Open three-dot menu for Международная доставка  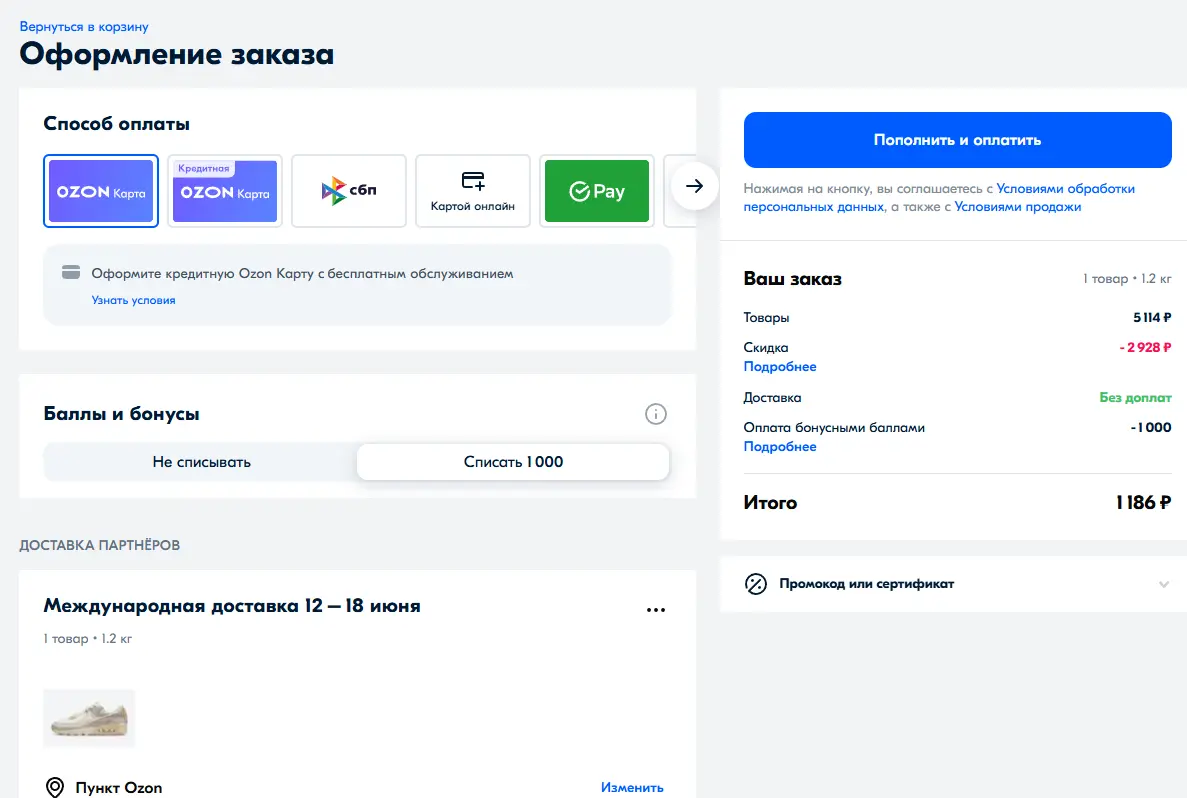pyautogui.click(x=656, y=609)
